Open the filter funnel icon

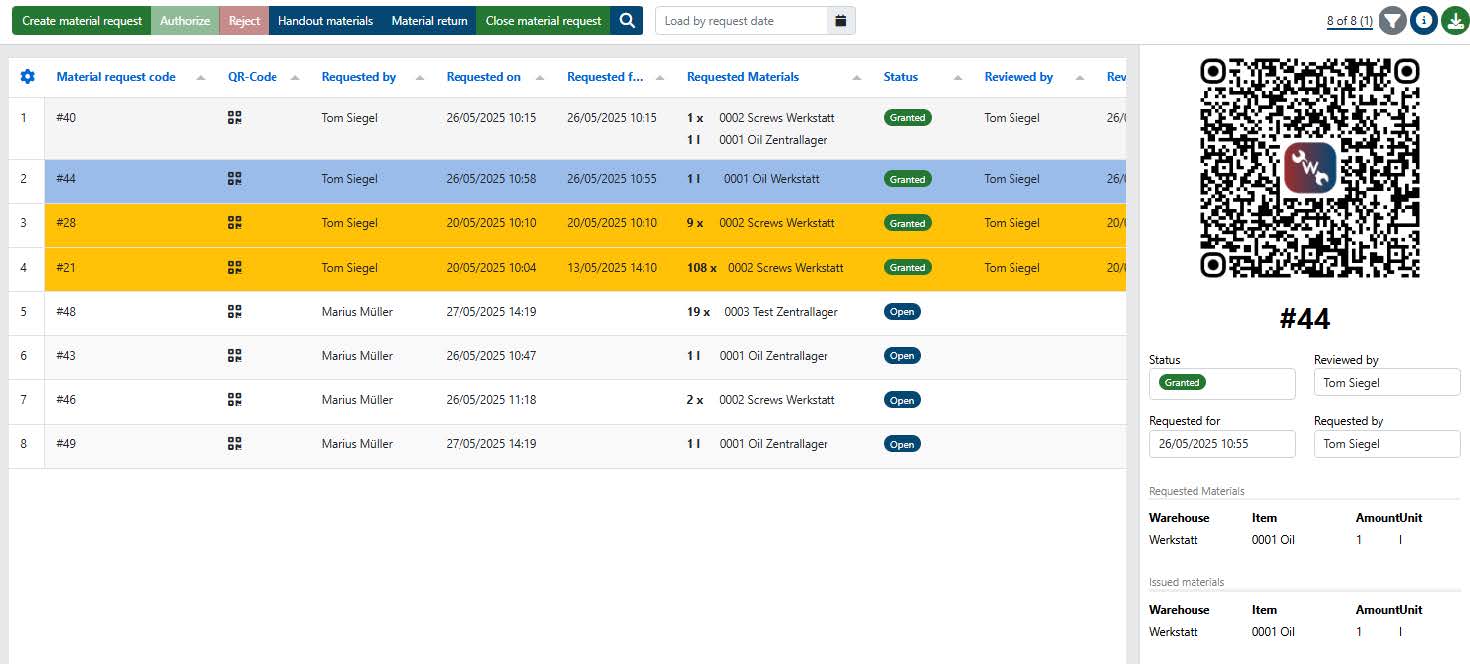1392,21
